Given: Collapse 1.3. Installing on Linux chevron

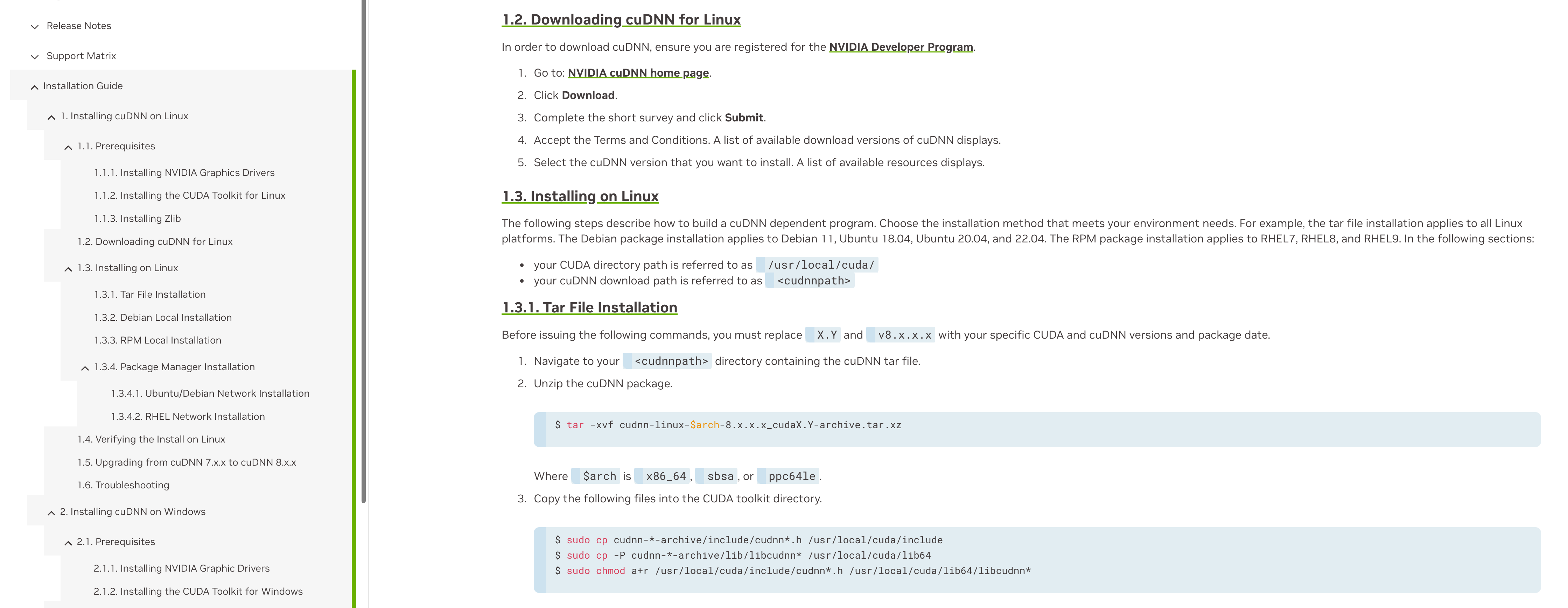Looking at the screenshot, I should point(68,269).
